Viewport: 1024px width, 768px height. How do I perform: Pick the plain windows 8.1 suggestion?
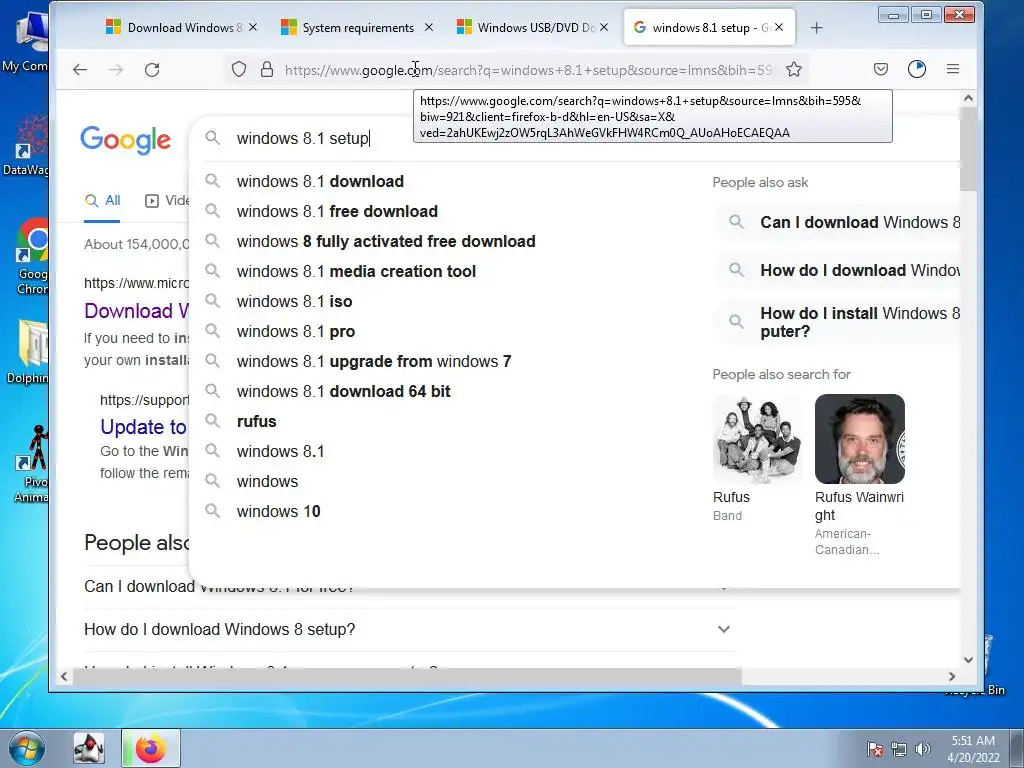coord(280,451)
